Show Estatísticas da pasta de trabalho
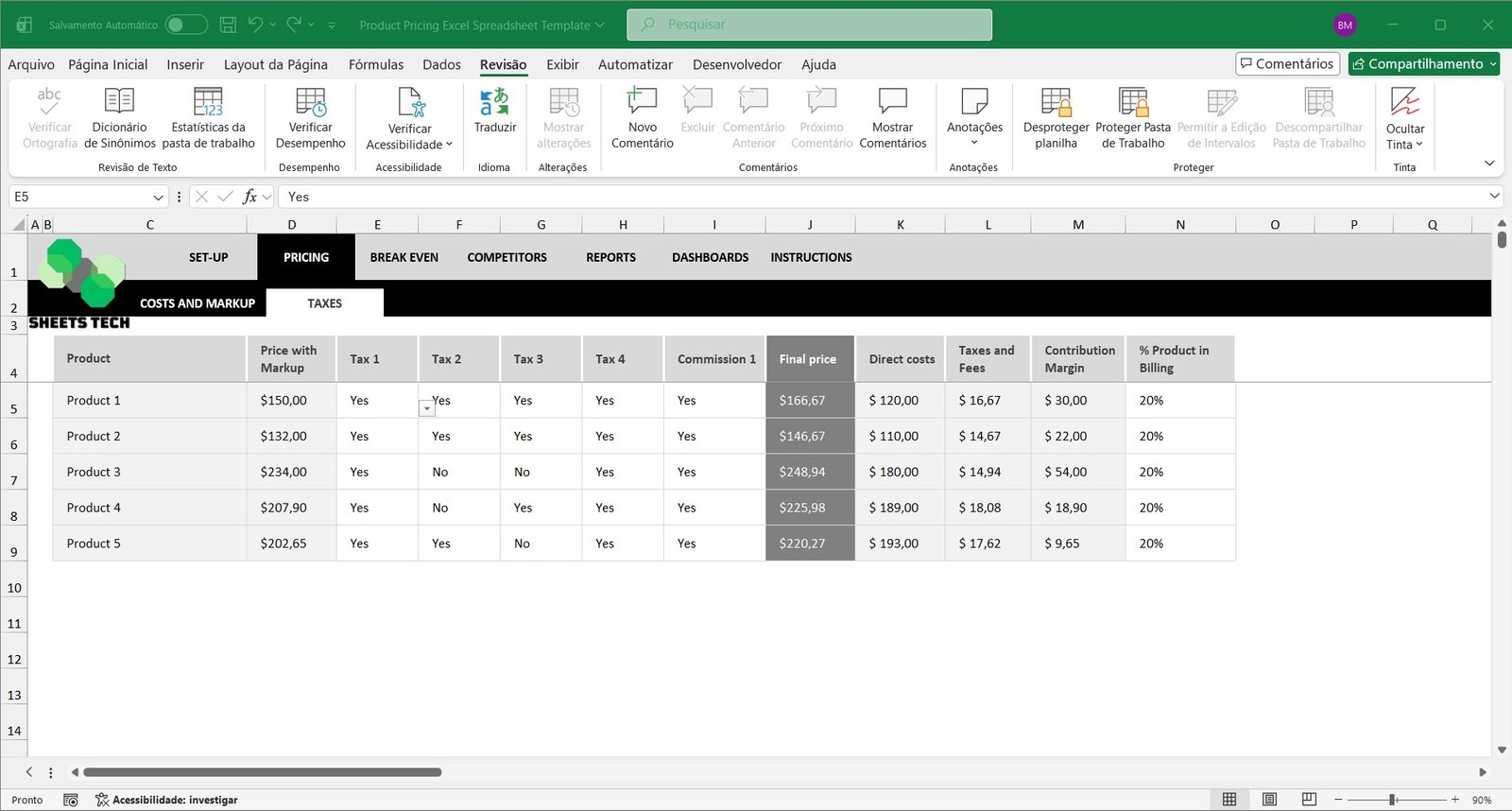Screen dimensions: 1512x811 pos(208,117)
